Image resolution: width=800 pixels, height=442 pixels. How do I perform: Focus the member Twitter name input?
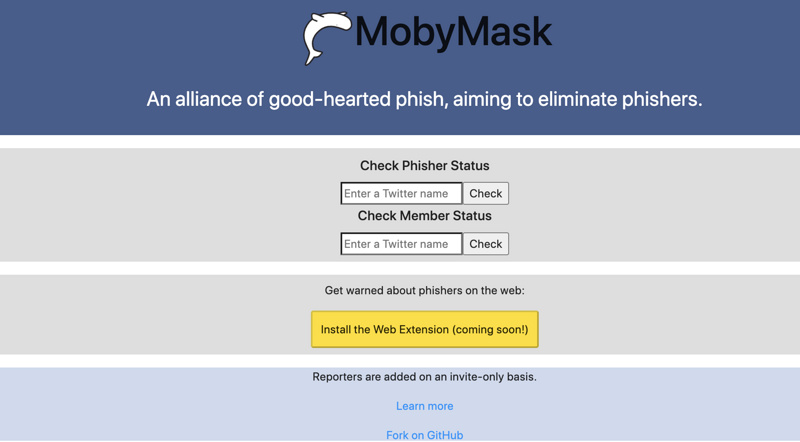tap(401, 244)
